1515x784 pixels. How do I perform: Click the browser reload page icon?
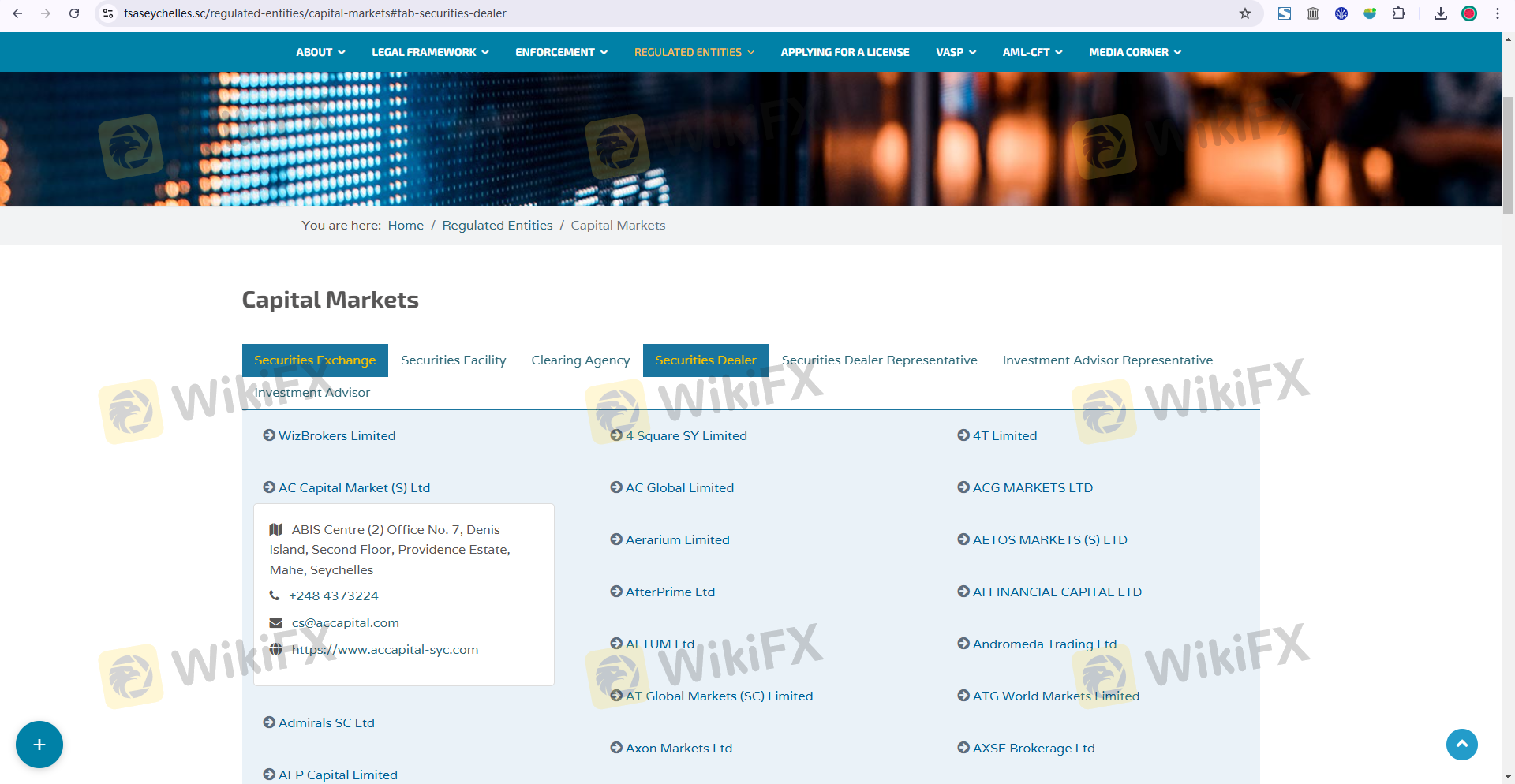pyautogui.click(x=74, y=13)
